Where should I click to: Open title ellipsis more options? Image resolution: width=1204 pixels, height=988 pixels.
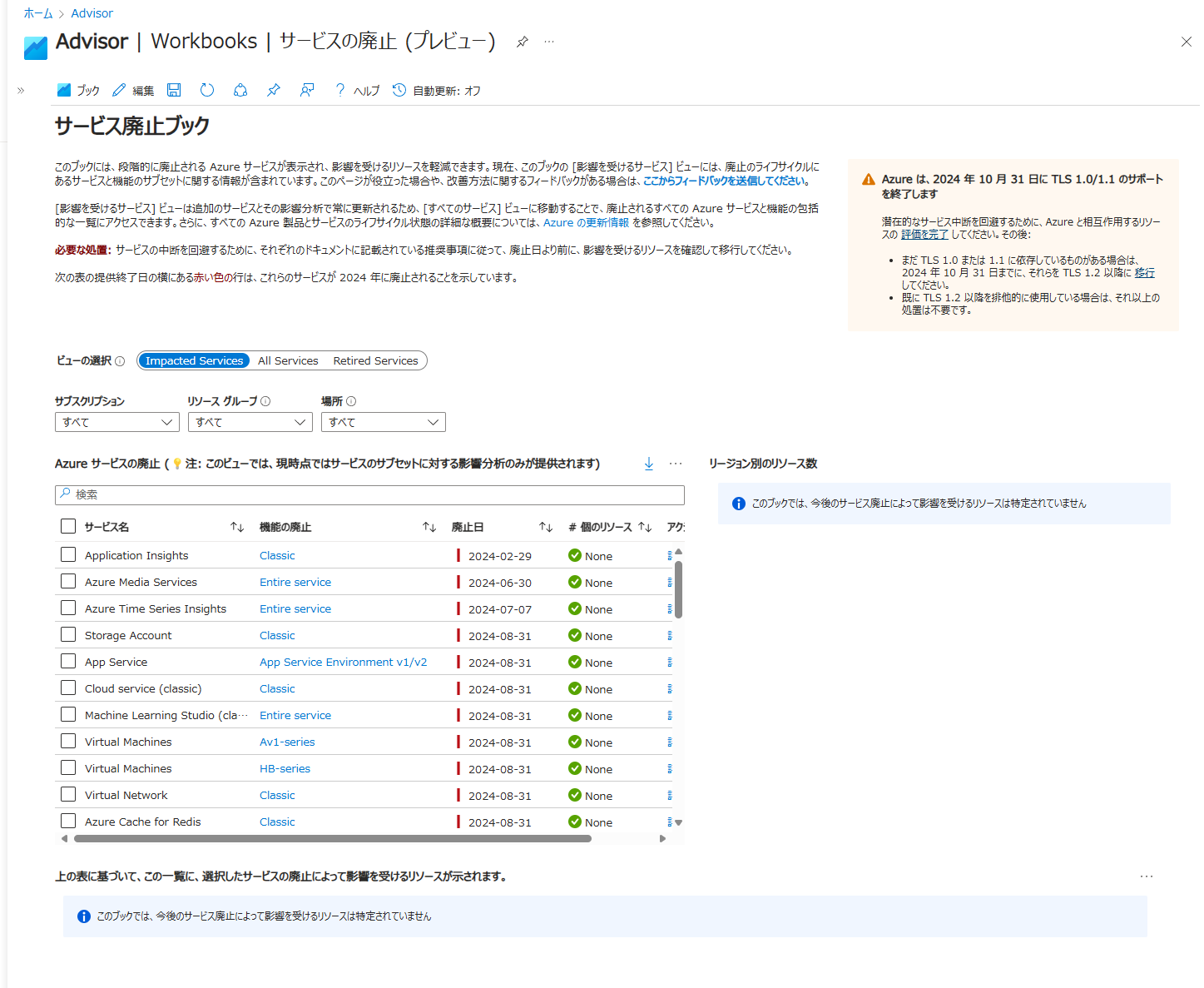coord(549,42)
